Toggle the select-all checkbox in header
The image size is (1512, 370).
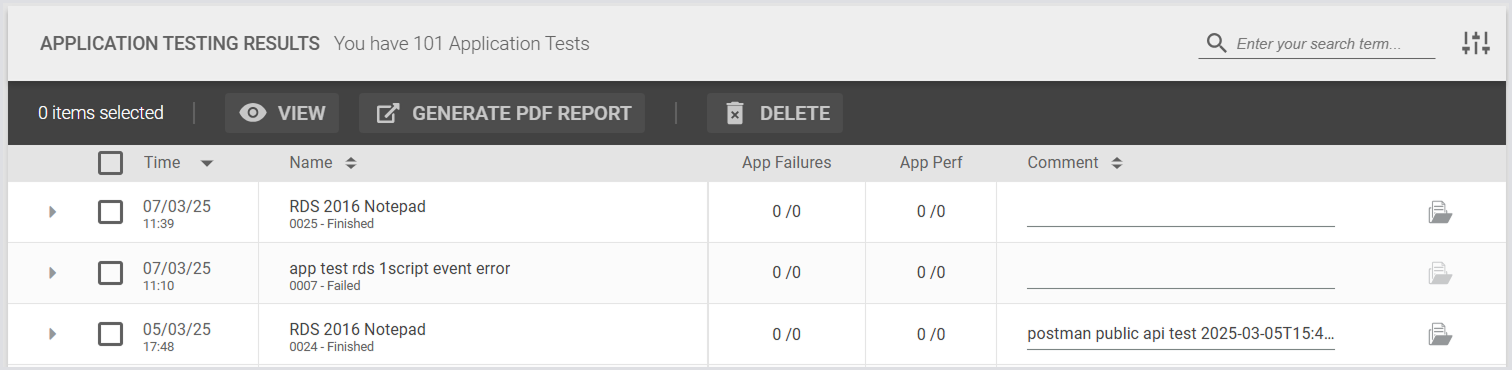[111, 163]
